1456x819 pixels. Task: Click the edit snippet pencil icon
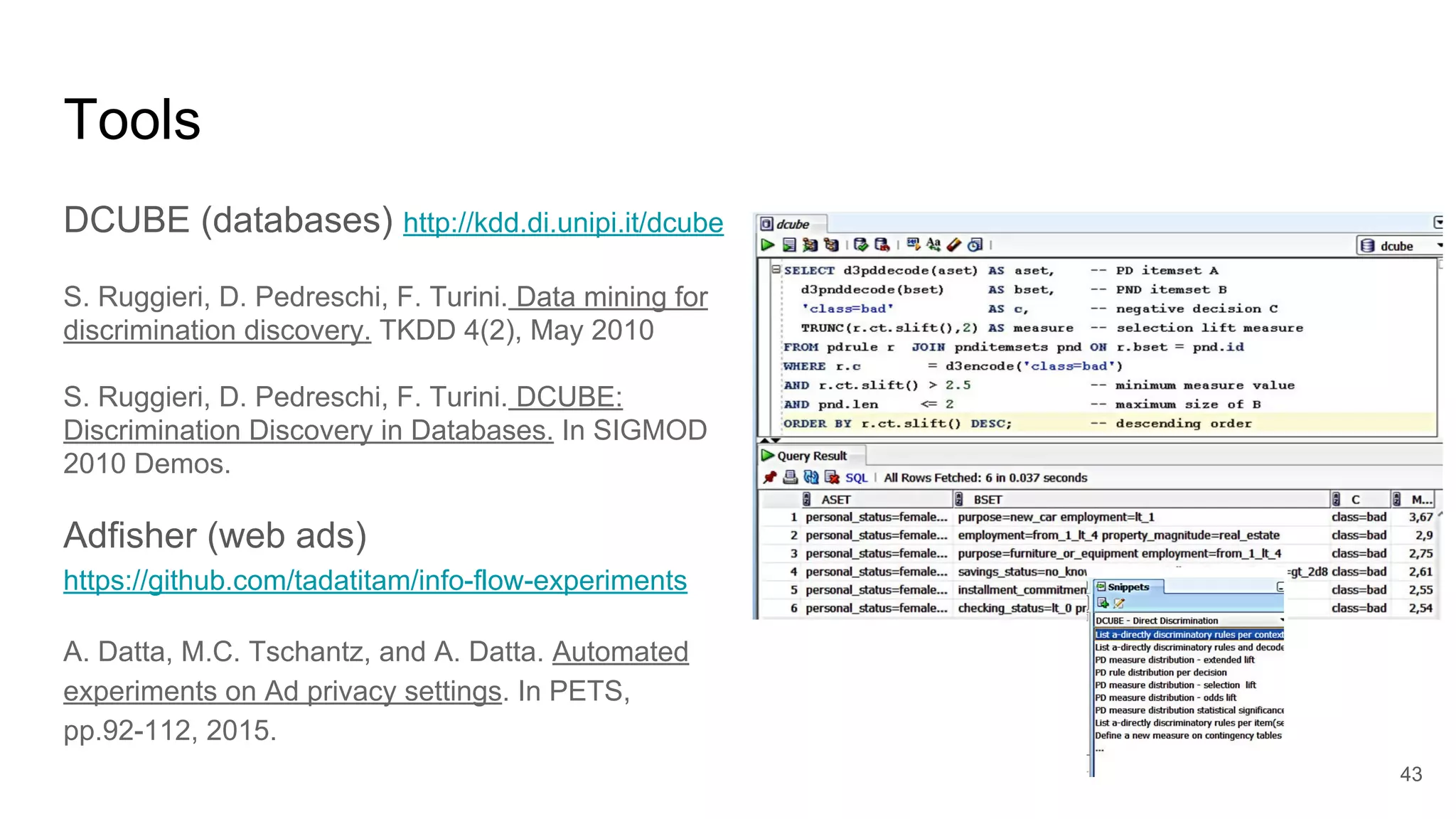pos(1119,604)
